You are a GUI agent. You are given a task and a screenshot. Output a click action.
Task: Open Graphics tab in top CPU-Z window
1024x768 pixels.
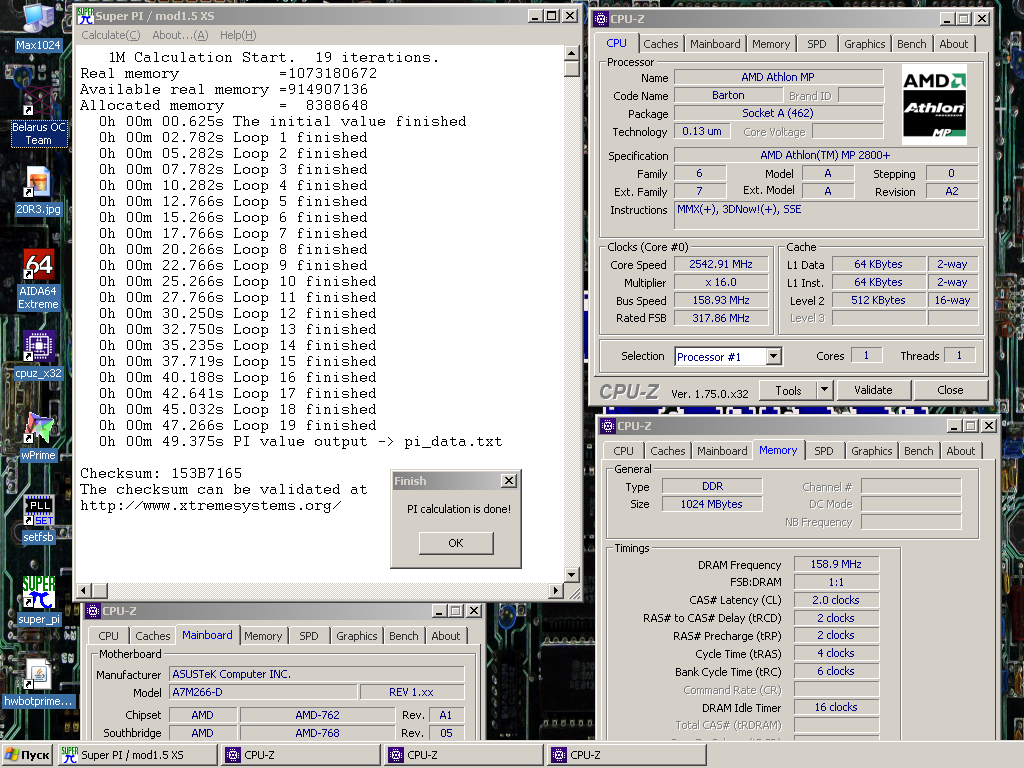pos(864,44)
